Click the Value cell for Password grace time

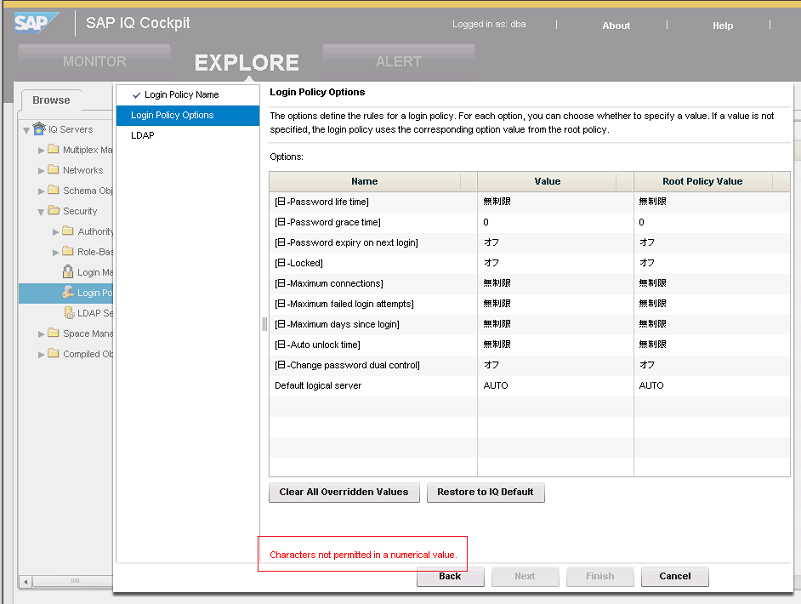(x=555, y=222)
